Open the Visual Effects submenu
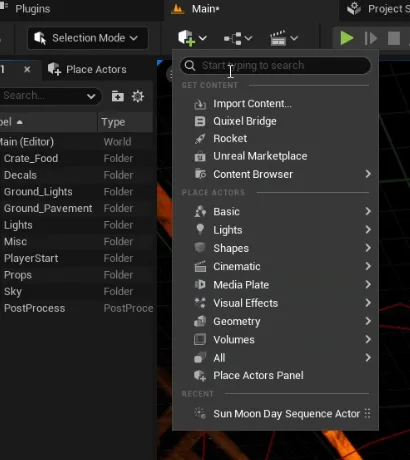Screen dimensions: 410x460 click(x=275, y=303)
